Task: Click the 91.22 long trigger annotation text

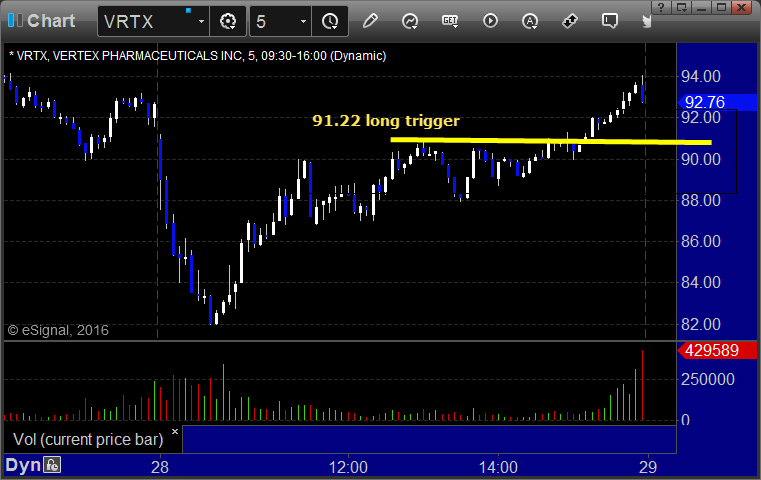Action: click(386, 120)
